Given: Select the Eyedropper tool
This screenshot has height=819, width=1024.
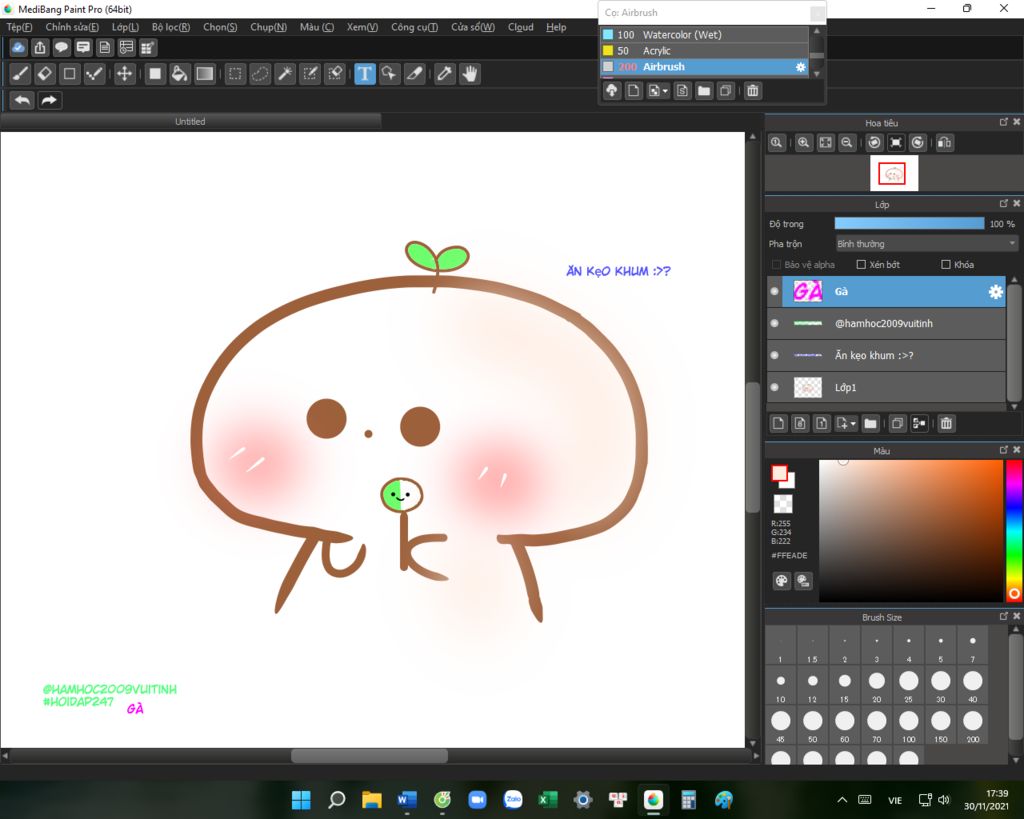Looking at the screenshot, I should (445, 74).
